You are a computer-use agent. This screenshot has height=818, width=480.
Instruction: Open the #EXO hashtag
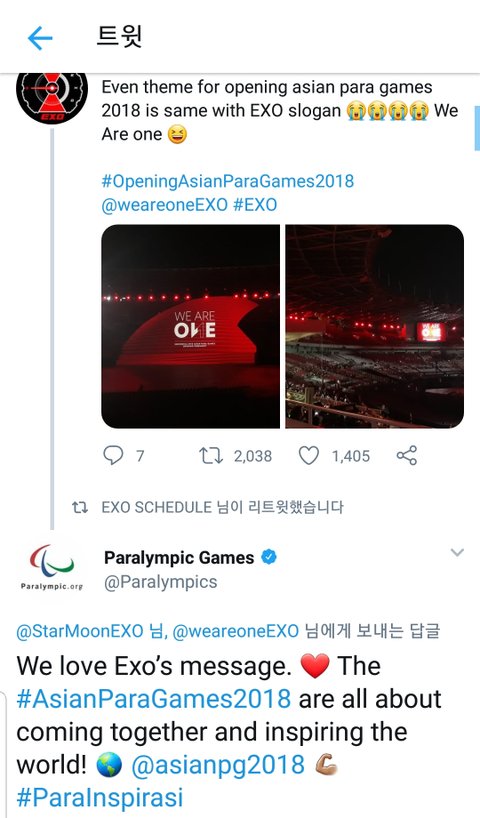(x=255, y=205)
